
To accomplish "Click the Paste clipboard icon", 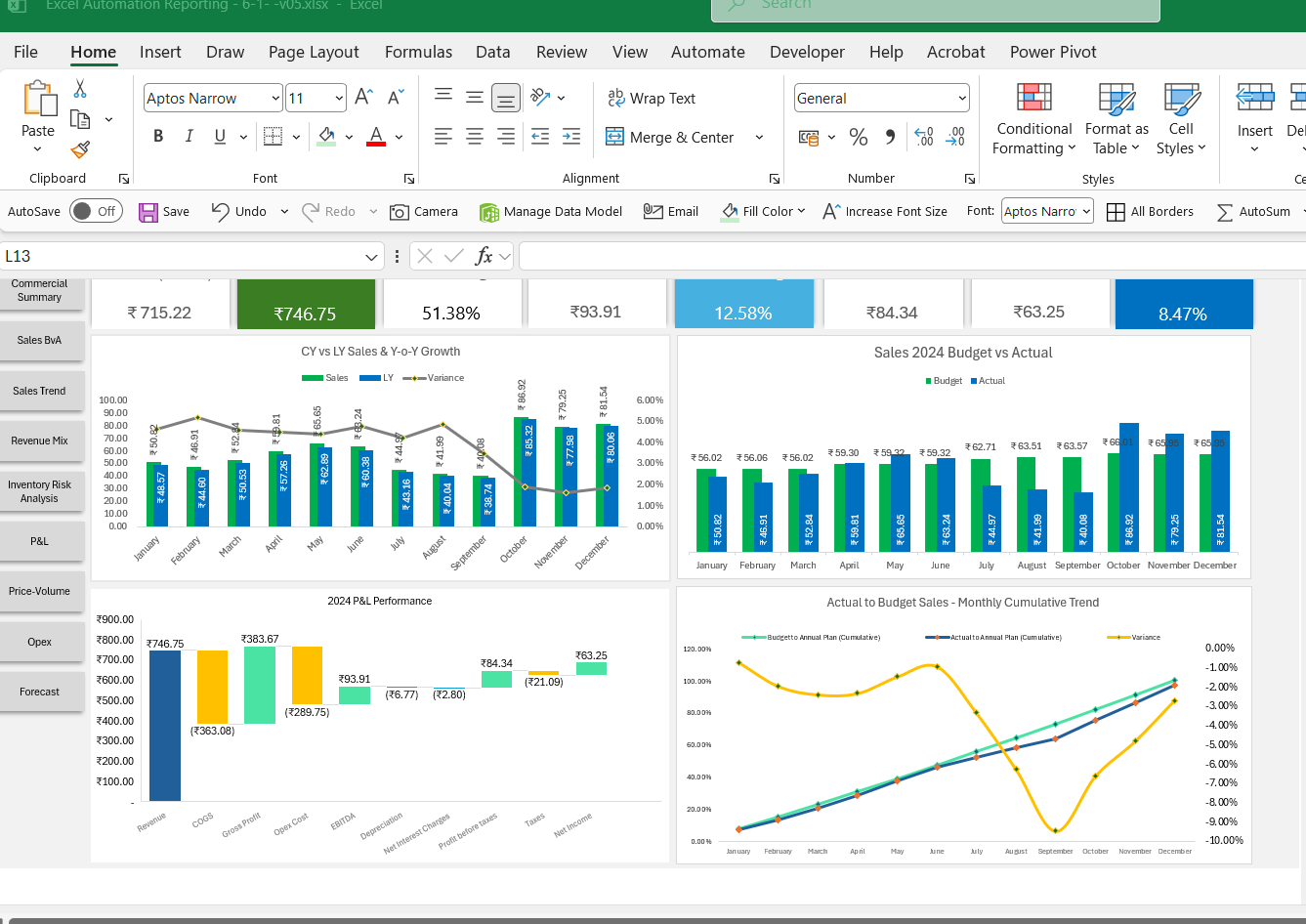I will tap(39, 100).
